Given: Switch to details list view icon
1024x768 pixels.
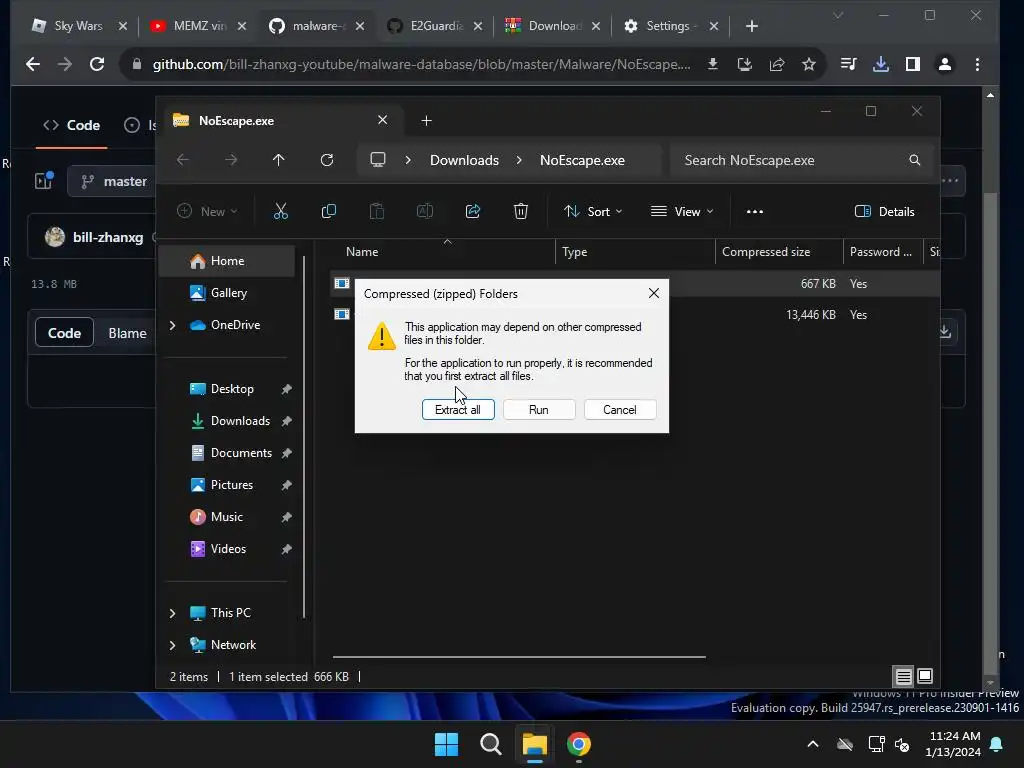Looking at the screenshot, I should [x=903, y=677].
